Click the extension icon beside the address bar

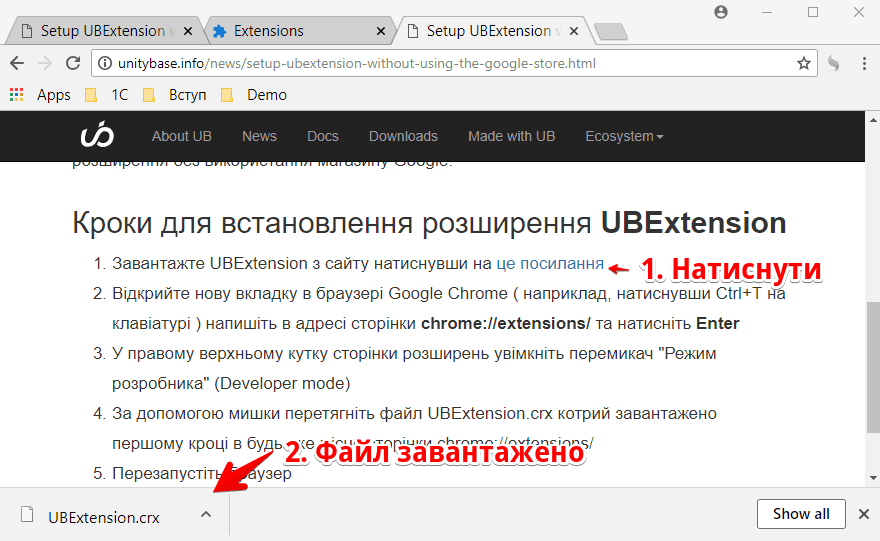click(x=834, y=63)
